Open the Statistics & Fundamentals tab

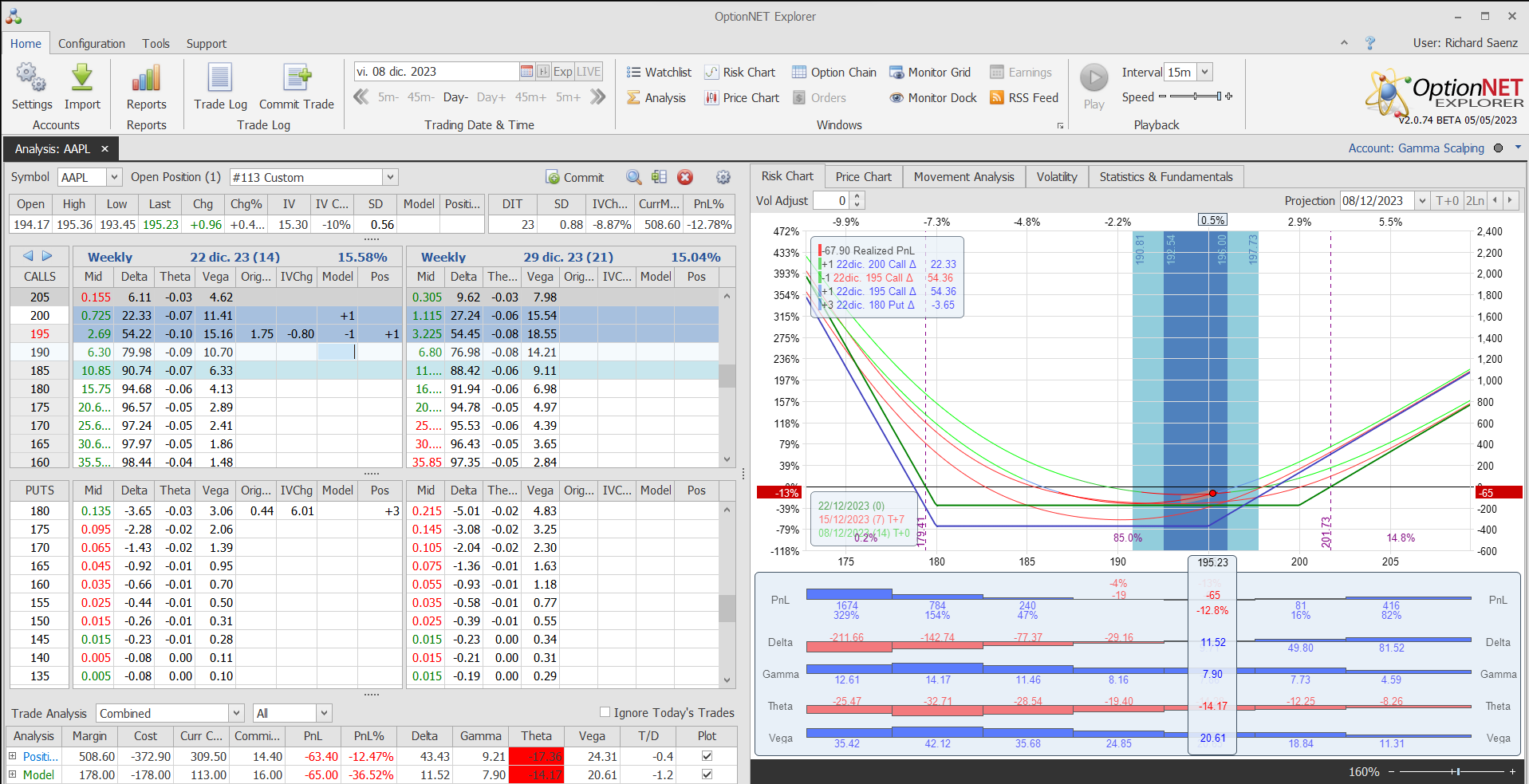pyautogui.click(x=1166, y=177)
